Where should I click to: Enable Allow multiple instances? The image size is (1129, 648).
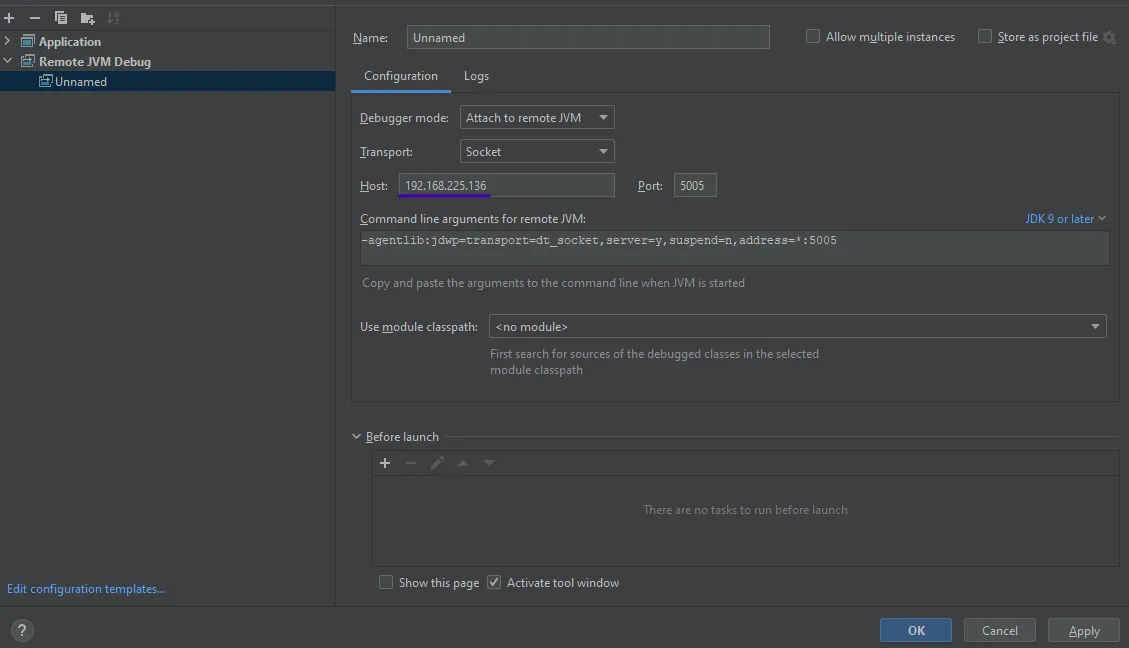click(x=812, y=36)
